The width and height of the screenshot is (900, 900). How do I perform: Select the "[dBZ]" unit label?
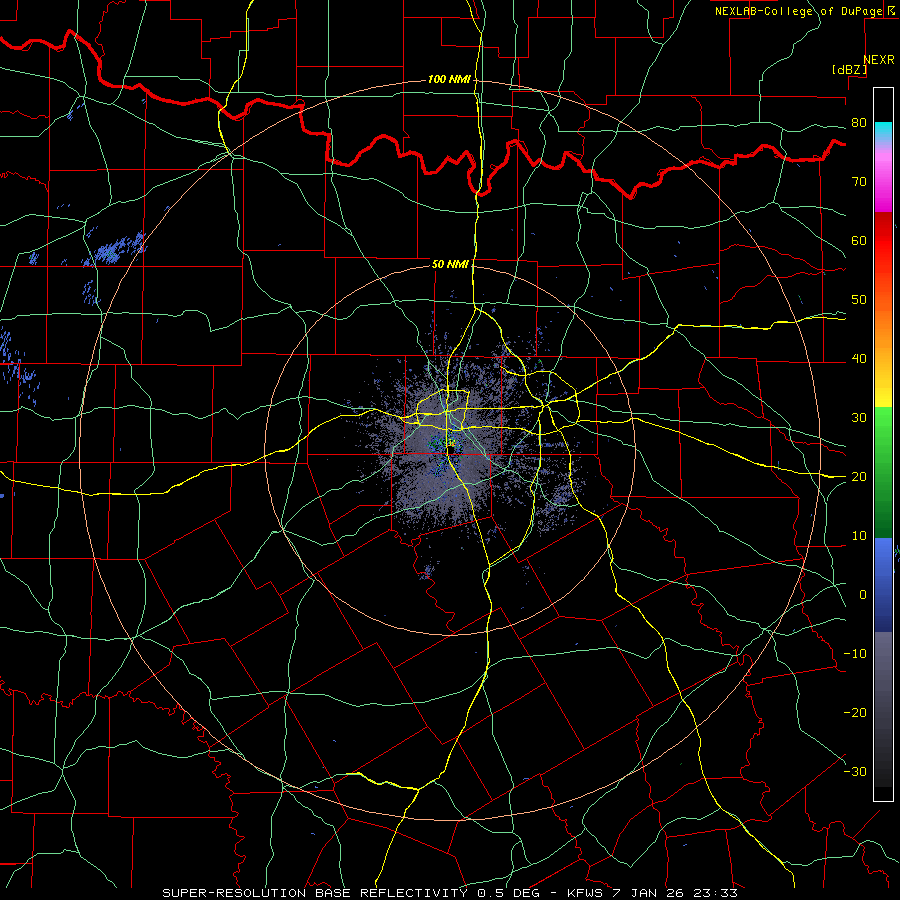point(849,69)
